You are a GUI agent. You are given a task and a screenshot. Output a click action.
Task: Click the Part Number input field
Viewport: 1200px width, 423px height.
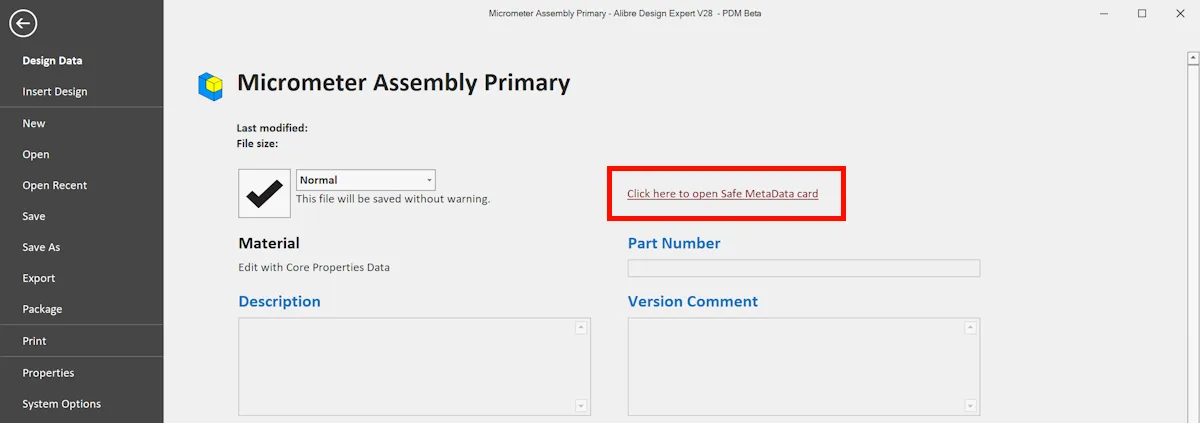[x=804, y=268]
